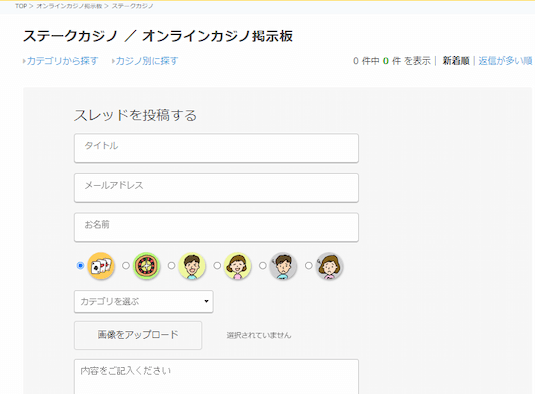Open the カテゴリを選ぶ dropdown
This screenshot has height=394, width=535.
144,302
